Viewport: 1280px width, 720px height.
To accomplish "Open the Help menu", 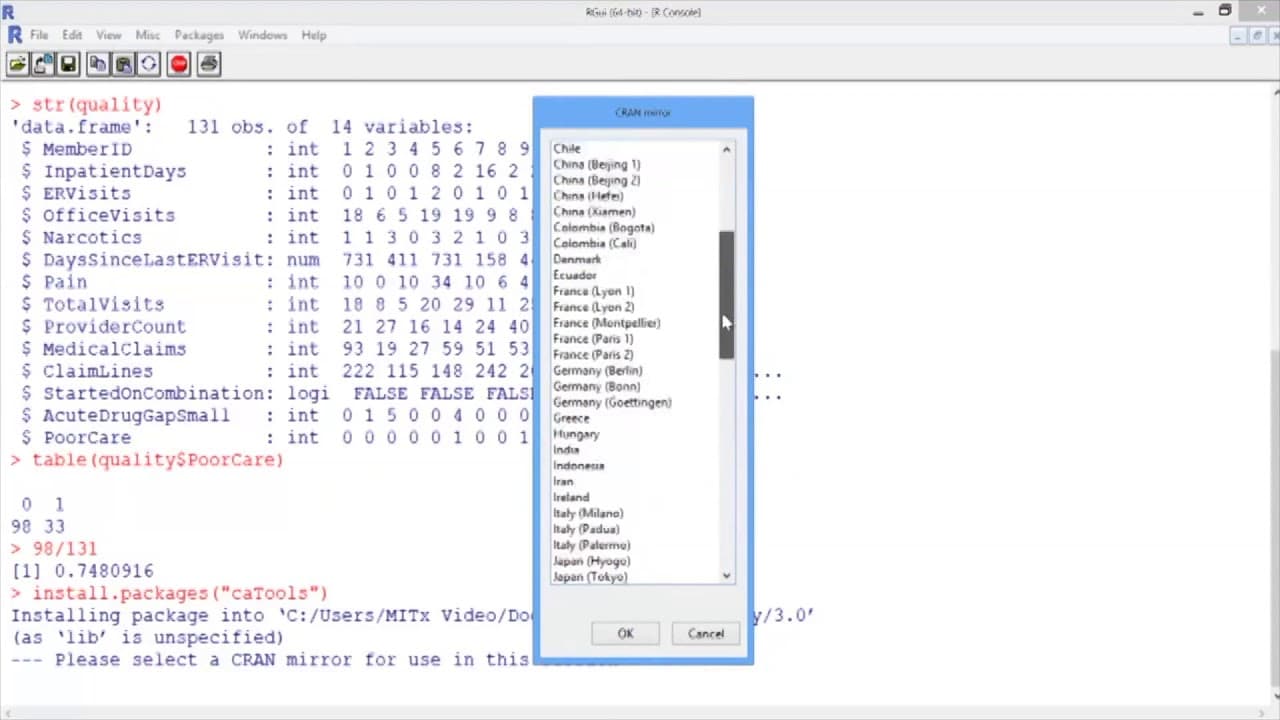I will coord(314,35).
